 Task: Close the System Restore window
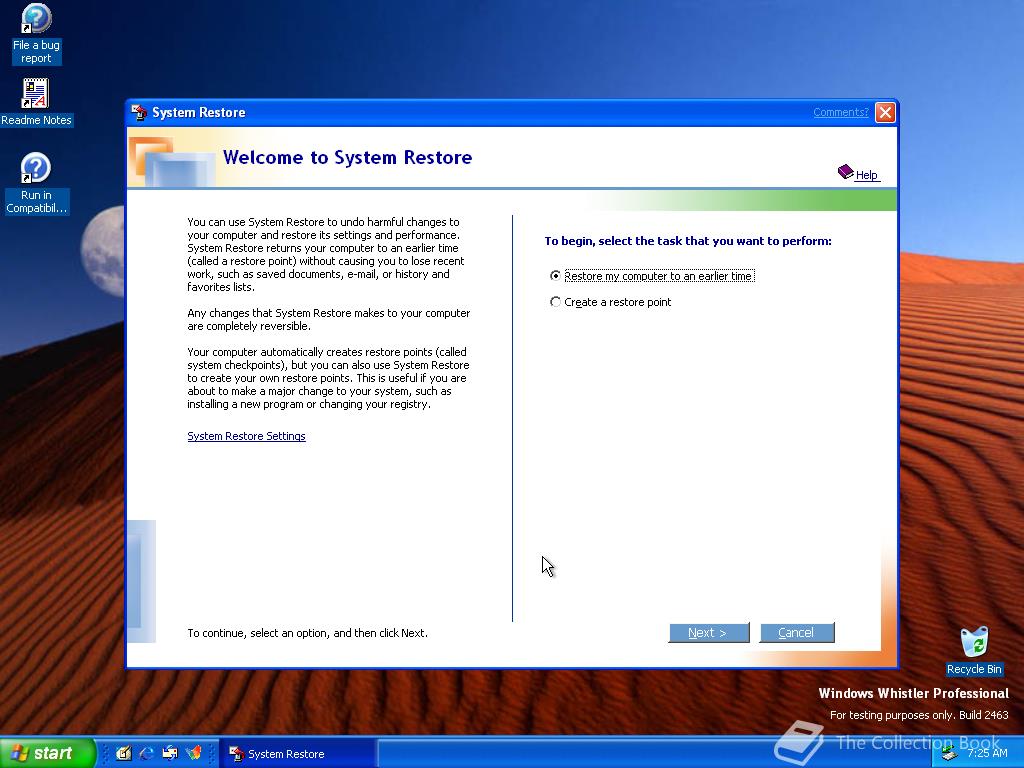pos(885,112)
